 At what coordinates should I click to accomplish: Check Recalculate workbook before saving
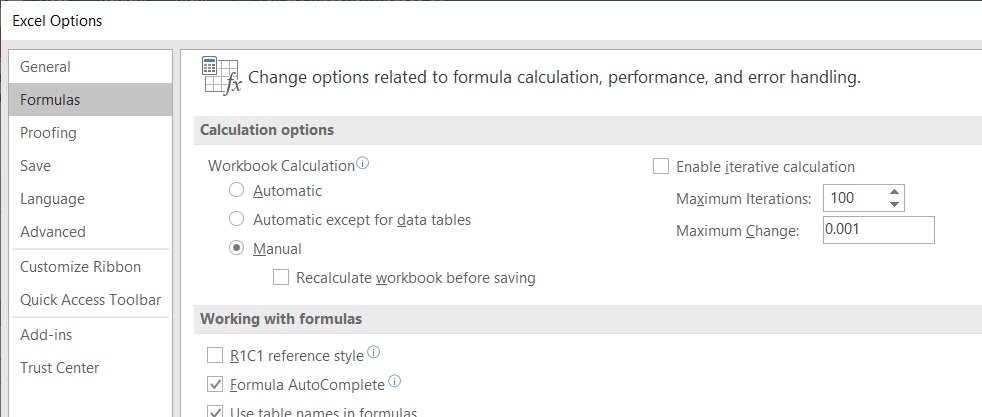coord(281,277)
